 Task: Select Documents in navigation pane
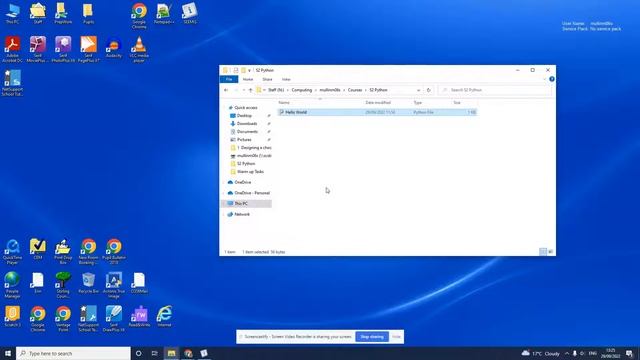click(247, 131)
